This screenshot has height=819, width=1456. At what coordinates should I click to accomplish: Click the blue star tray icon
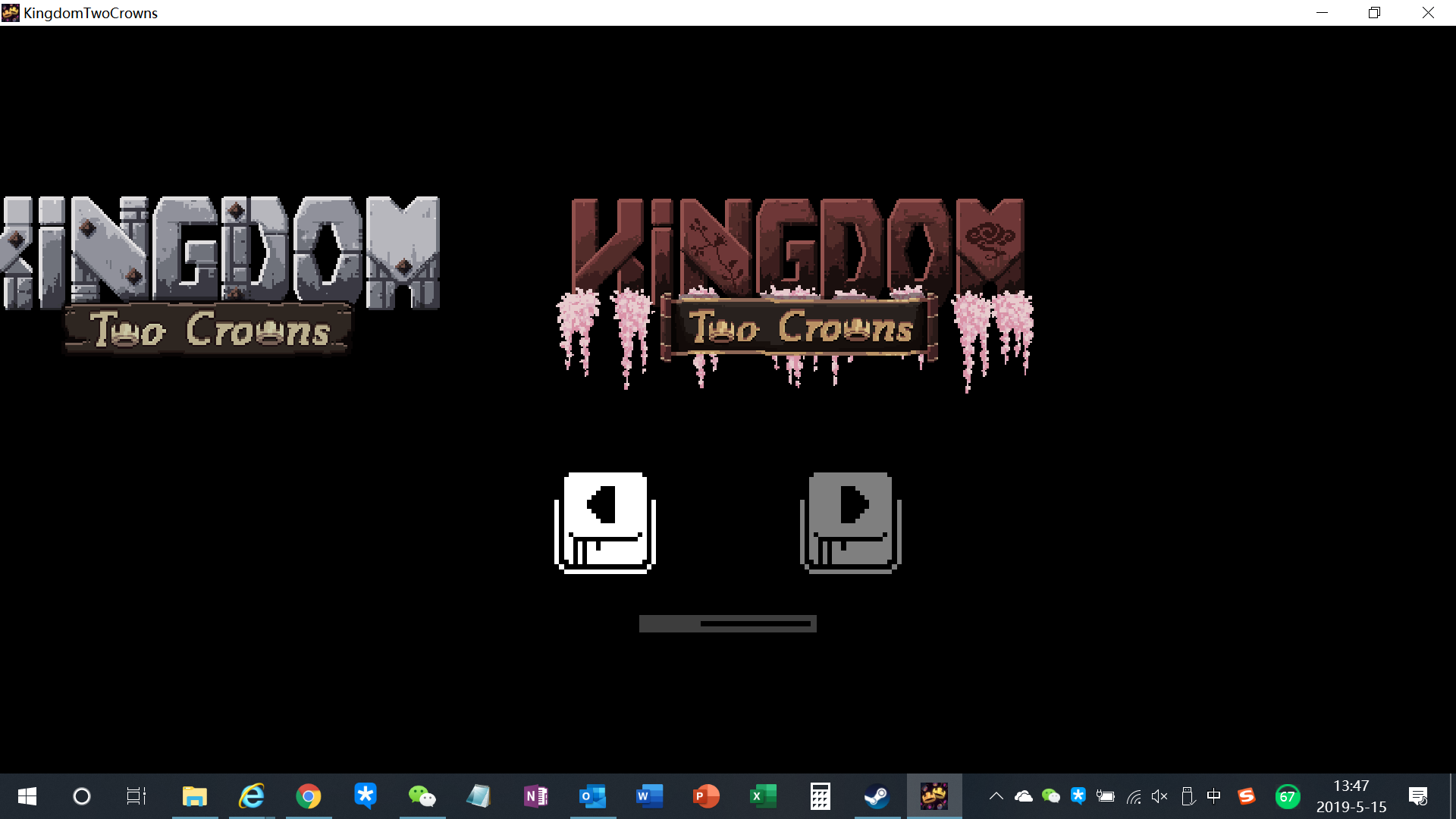click(1078, 796)
